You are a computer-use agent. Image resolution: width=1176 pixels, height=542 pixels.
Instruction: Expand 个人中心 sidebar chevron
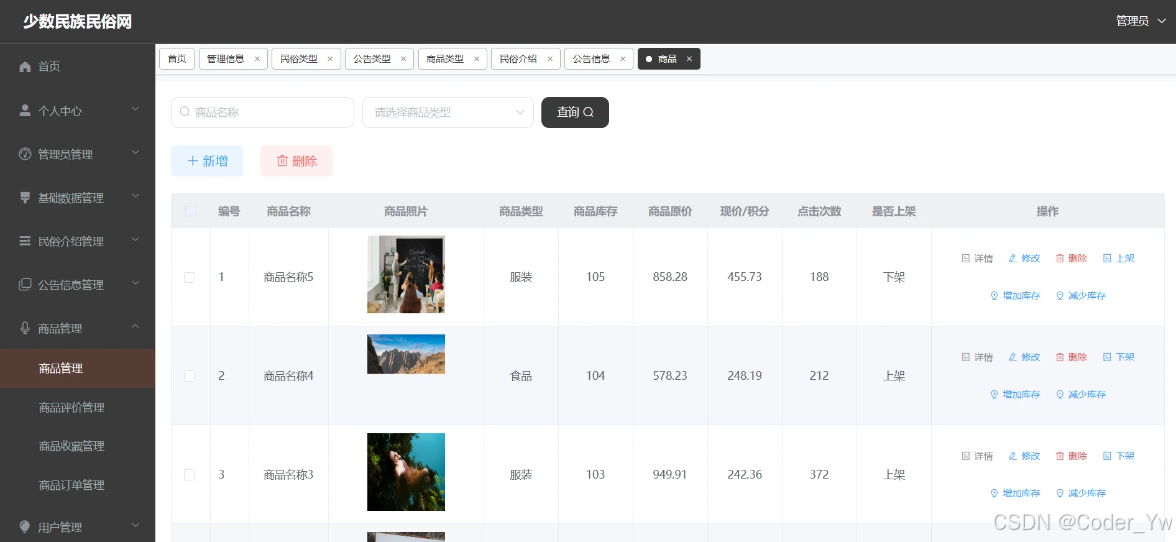click(x=136, y=109)
